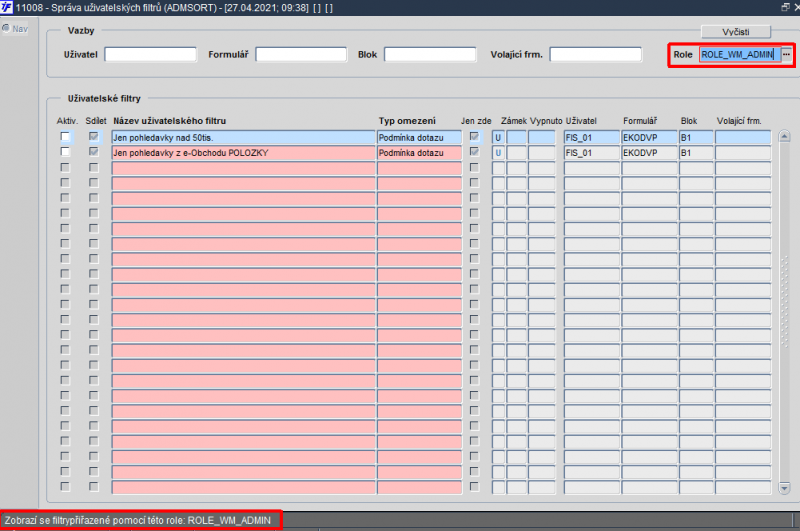Click the Vyčisti button

click(x=735, y=32)
